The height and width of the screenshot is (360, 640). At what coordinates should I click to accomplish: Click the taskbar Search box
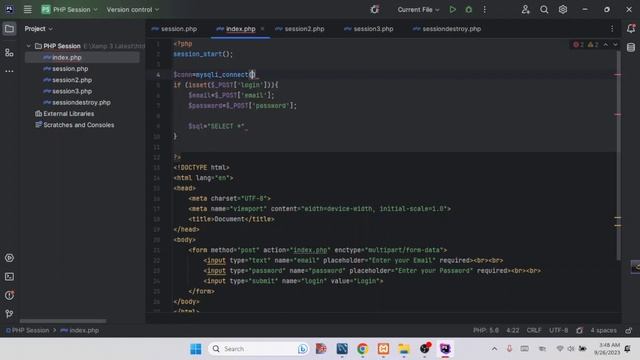tap(258, 349)
